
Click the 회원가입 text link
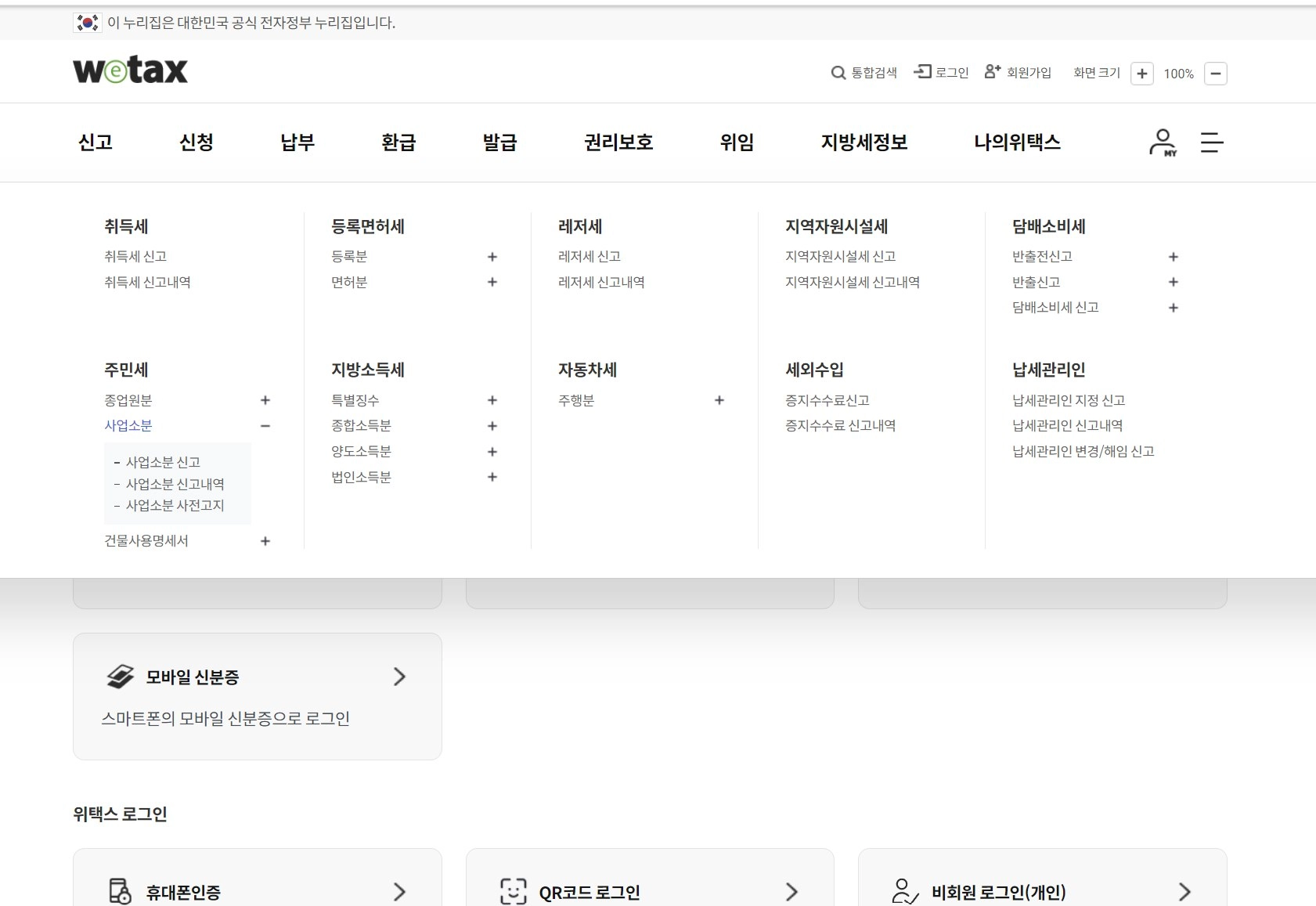click(x=1029, y=73)
